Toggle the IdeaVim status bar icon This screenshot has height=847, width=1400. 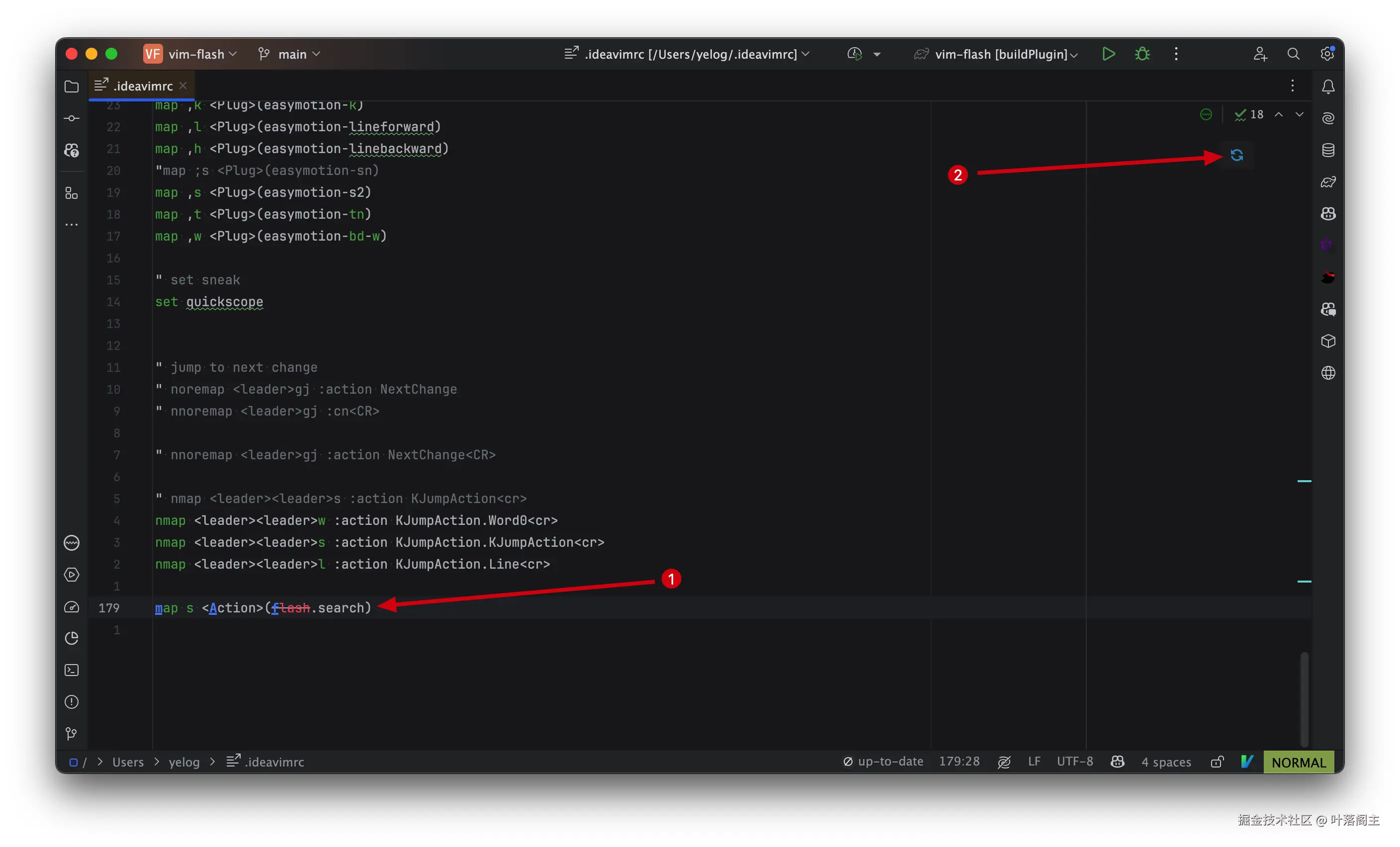[x=1246, y=762]
